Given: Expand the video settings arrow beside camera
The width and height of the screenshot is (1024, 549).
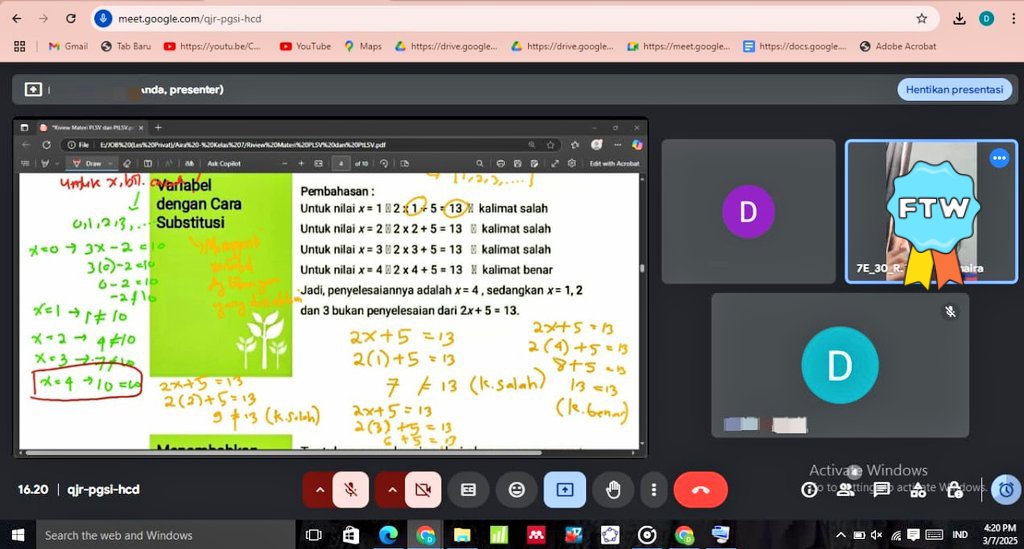Looking at the screenshot, I should tap(392, 490).
